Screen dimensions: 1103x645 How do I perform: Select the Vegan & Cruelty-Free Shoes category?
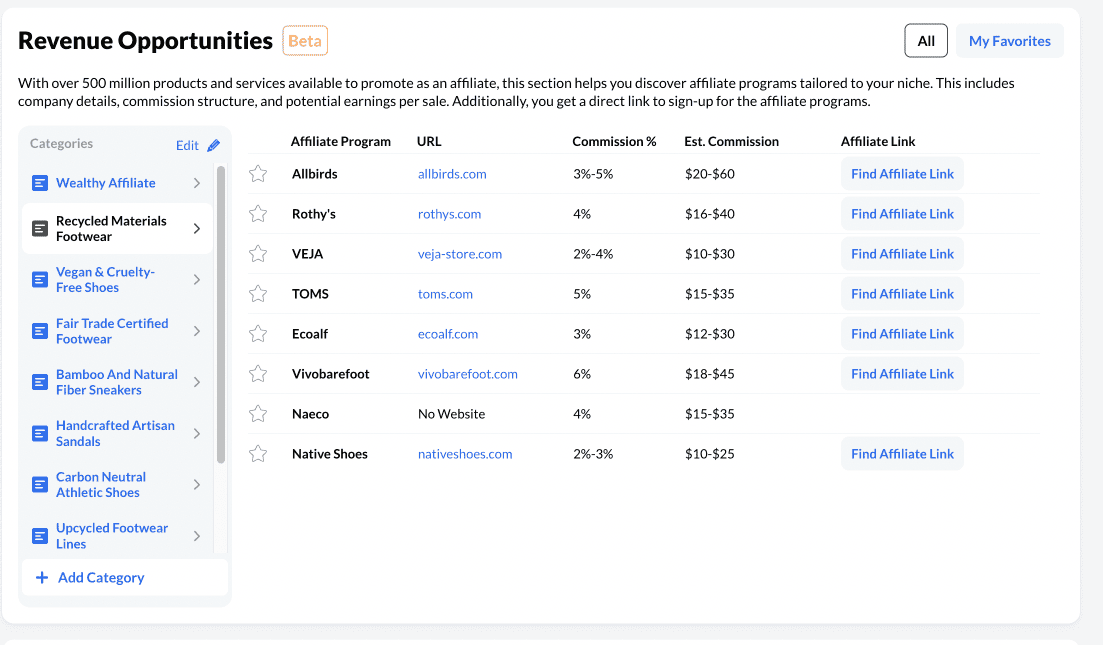pos(106,279)
